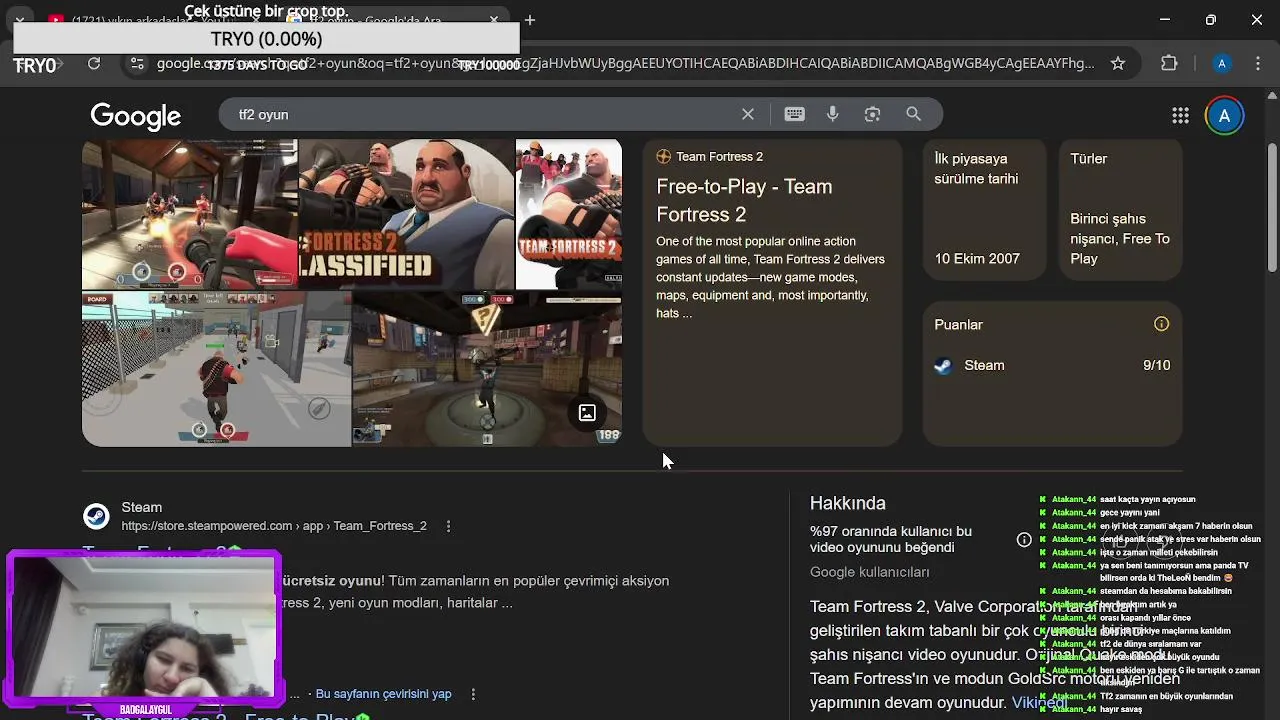The height and width of the screenshot is (720, 1280).
Task: Open 'Bu sayfanın çevirisini yap' translate link
Action: click(x=383, y=694)
